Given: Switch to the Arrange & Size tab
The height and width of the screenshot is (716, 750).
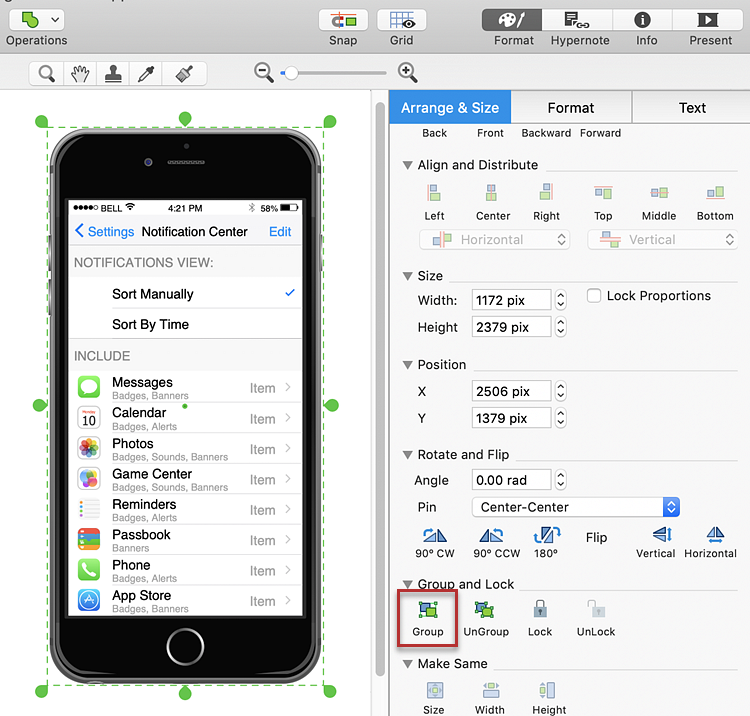Looking at the screenshot, I should (450, 108).
